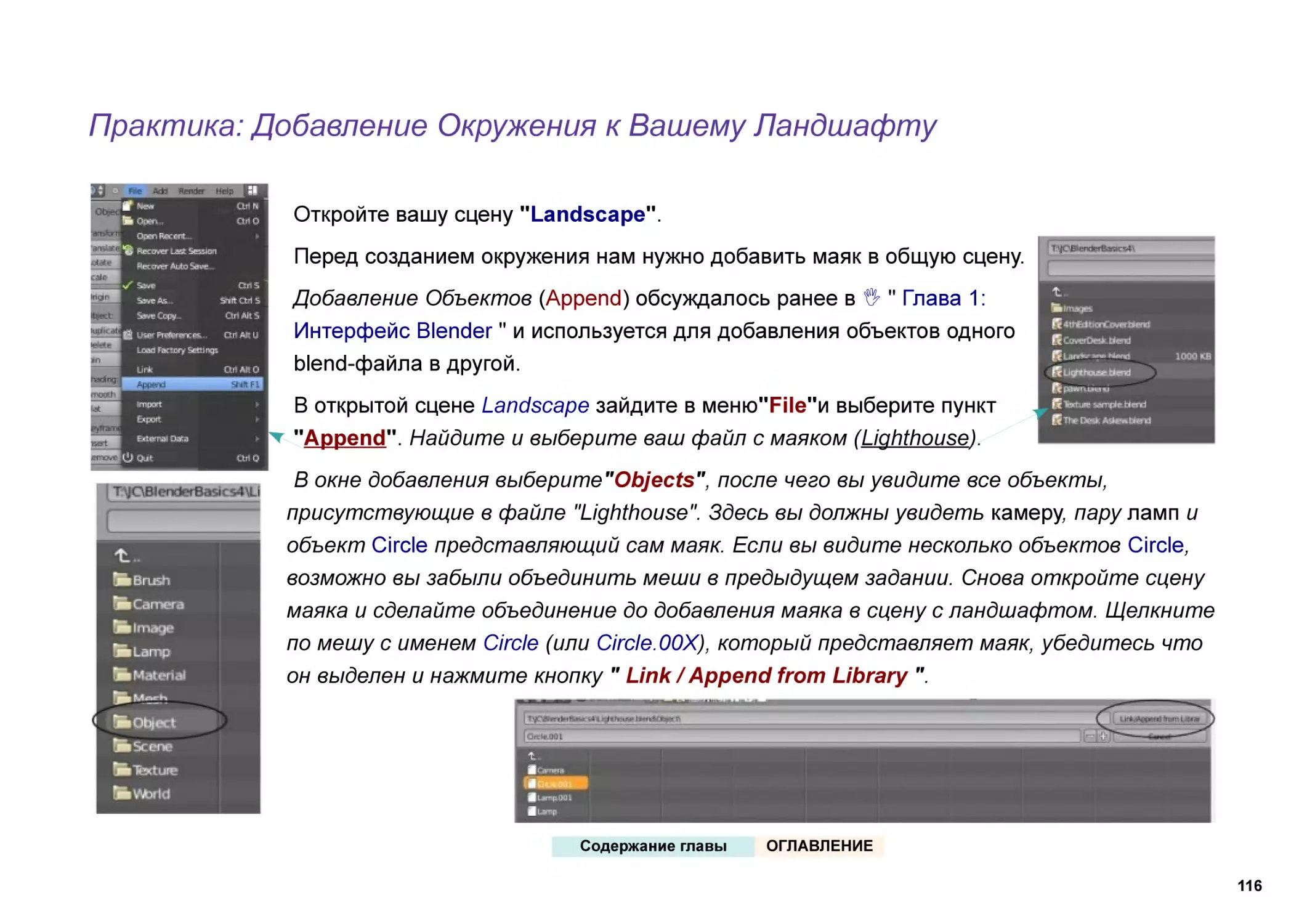Click the Image folder icon
The image size is (1307, 924).
[x=122, y=627]
